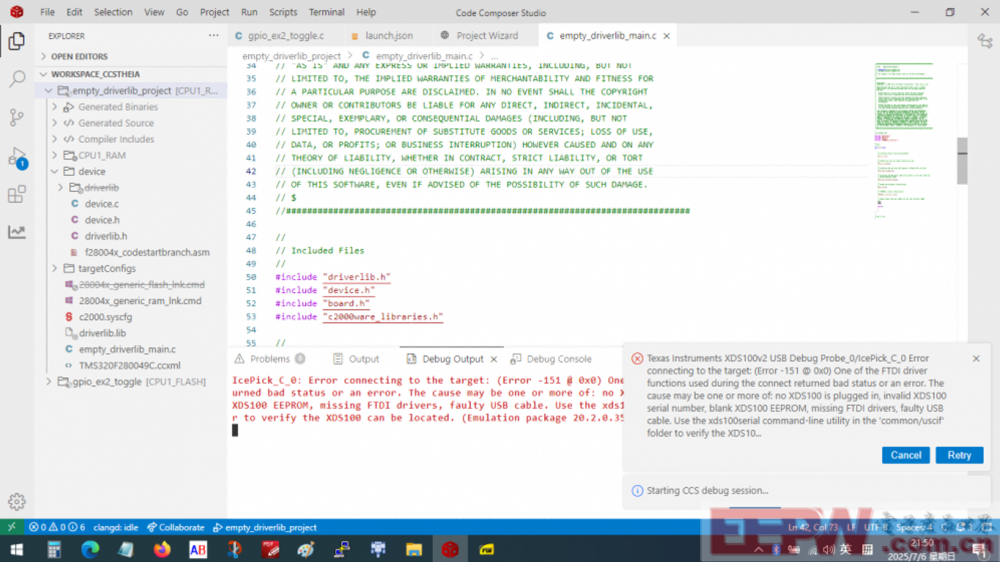Switch to Problems panel tab

click(270, 359)
